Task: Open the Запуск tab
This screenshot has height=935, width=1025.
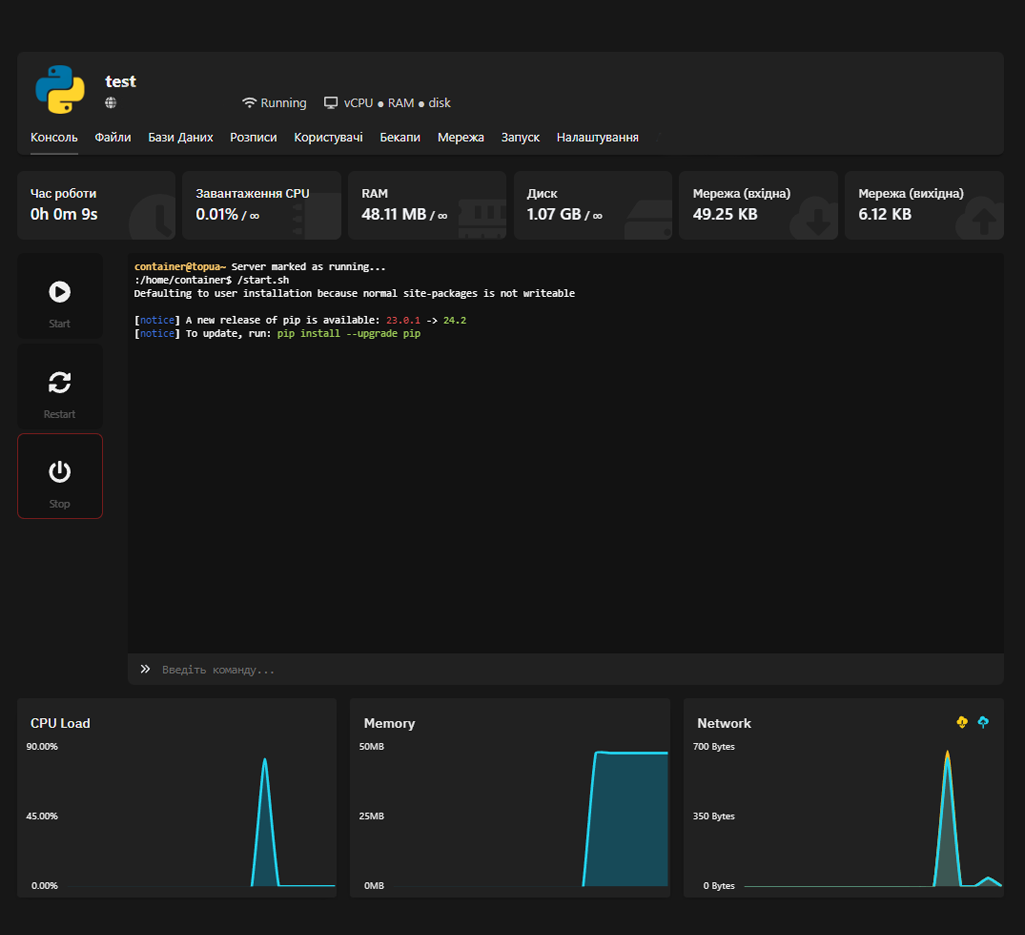Action: [x=520, y=137]
